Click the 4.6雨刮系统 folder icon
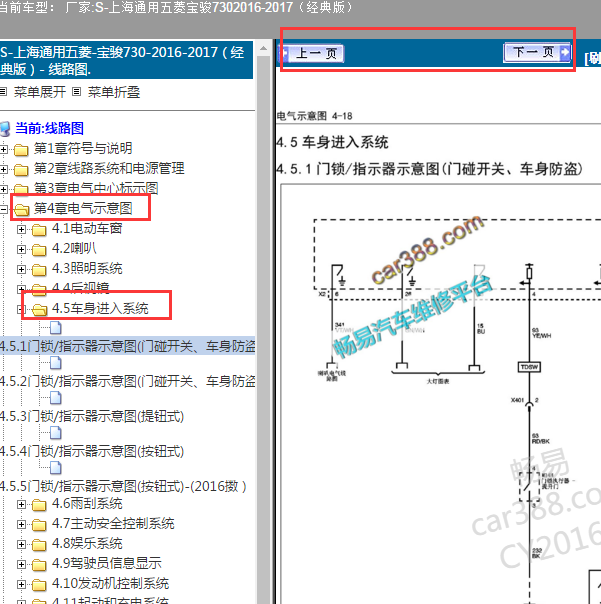The height and width of the screenshot is (604, 601). tap(39, 505)
